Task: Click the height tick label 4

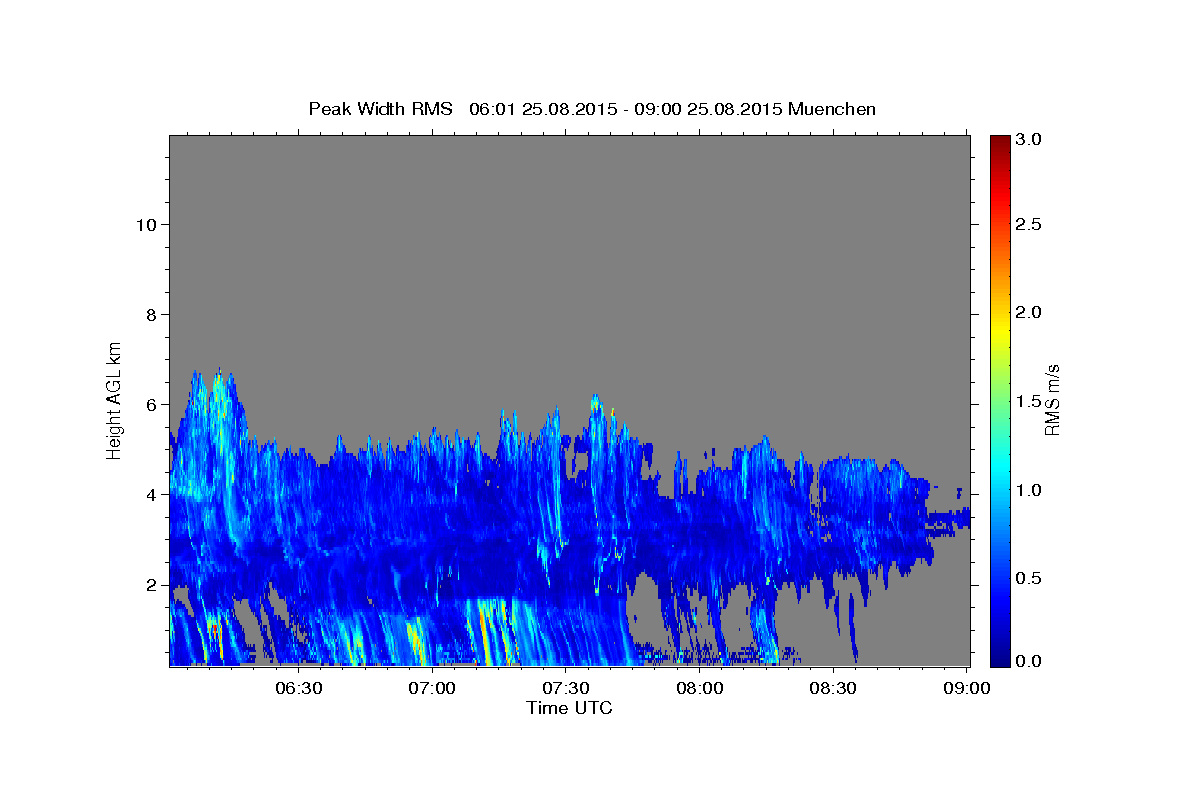Action: point(154,495)
